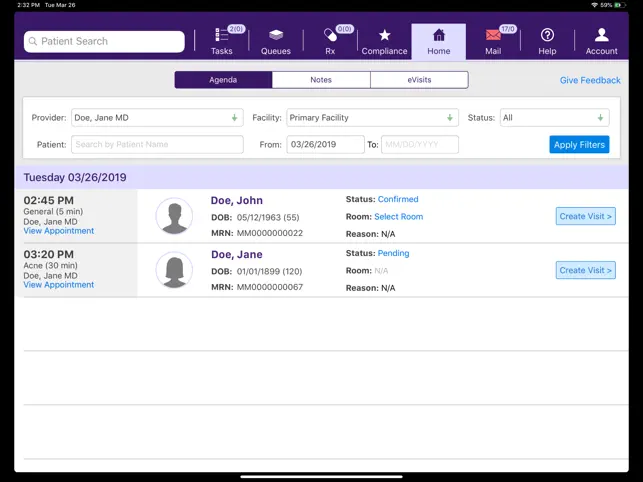Switch to the Agenda tab
The height and width of the screenshot is (482, 643).
pos(223,80)
